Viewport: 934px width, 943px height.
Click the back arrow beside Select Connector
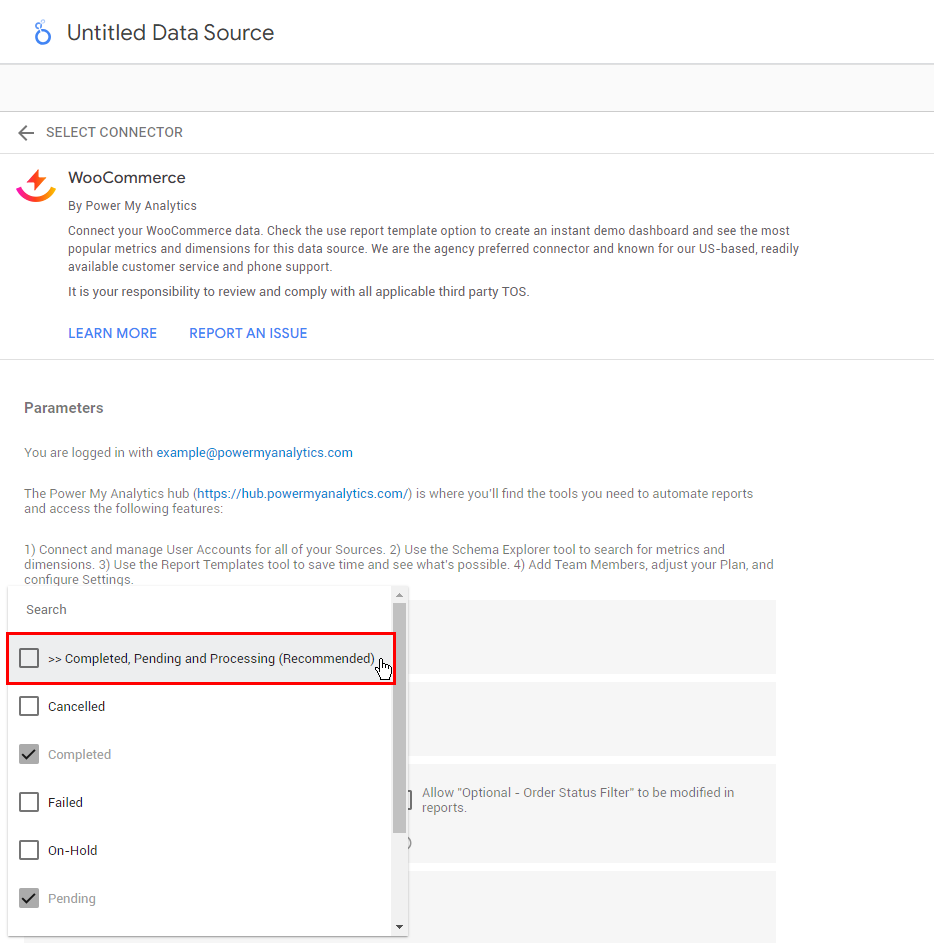[x=26, y=133]
